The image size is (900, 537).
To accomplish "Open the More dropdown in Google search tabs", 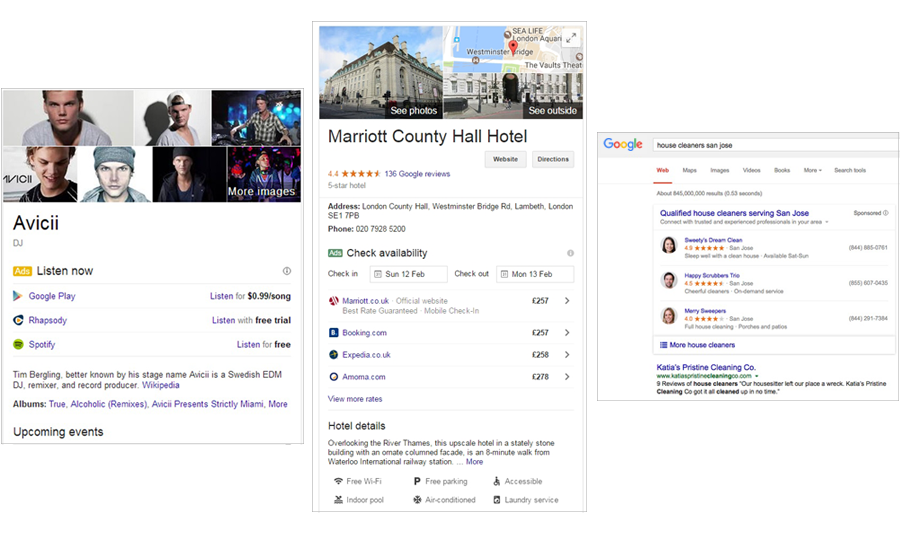I will (813, 170).
